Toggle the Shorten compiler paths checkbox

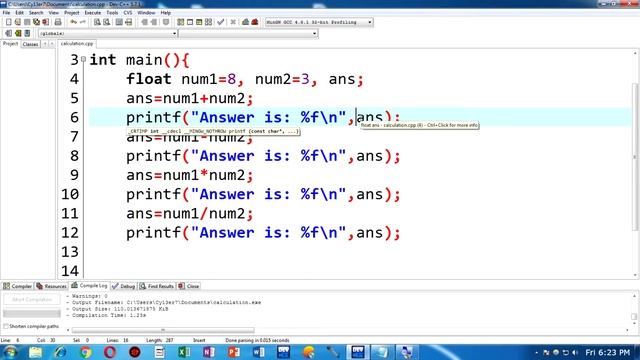pos(6,327)
